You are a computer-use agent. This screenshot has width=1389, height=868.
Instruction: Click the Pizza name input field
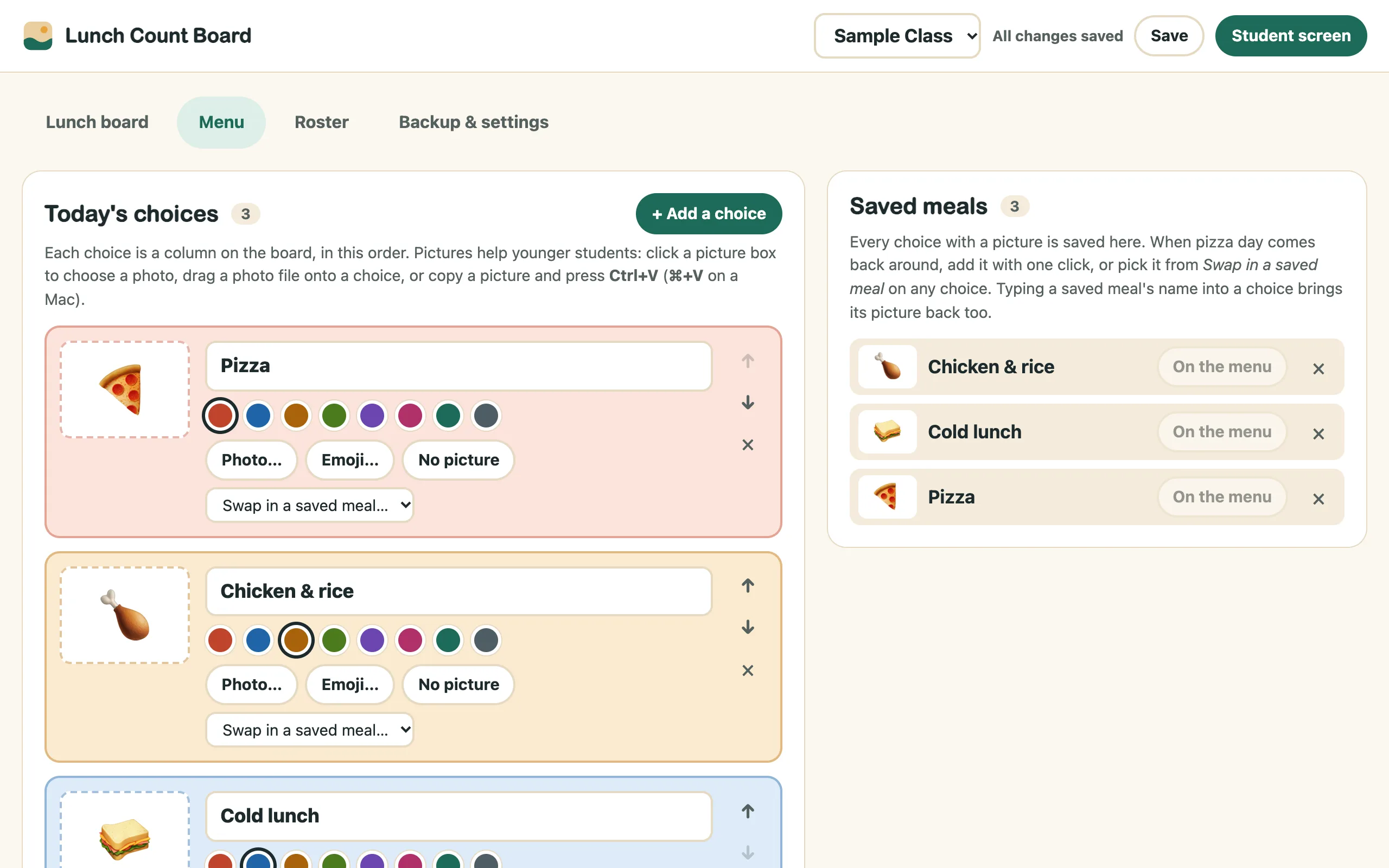click(459, 366)
